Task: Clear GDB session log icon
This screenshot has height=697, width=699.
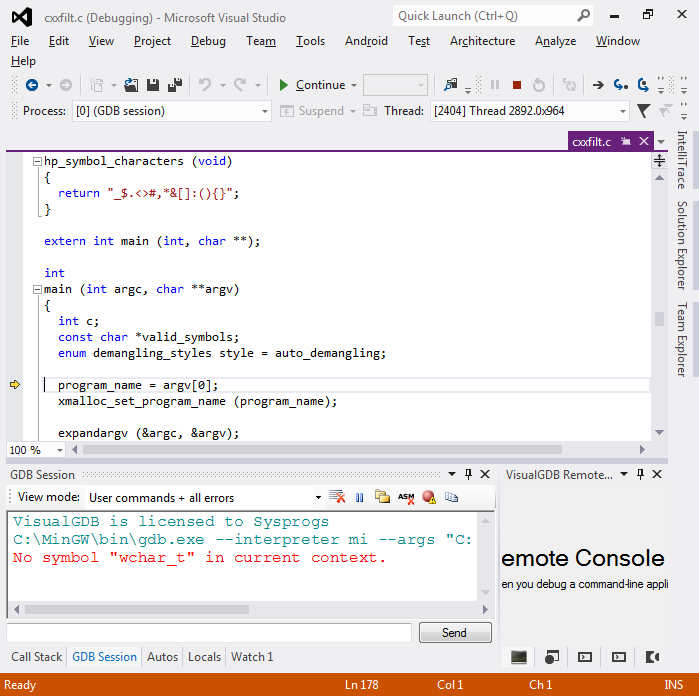Action: point(337,496)
